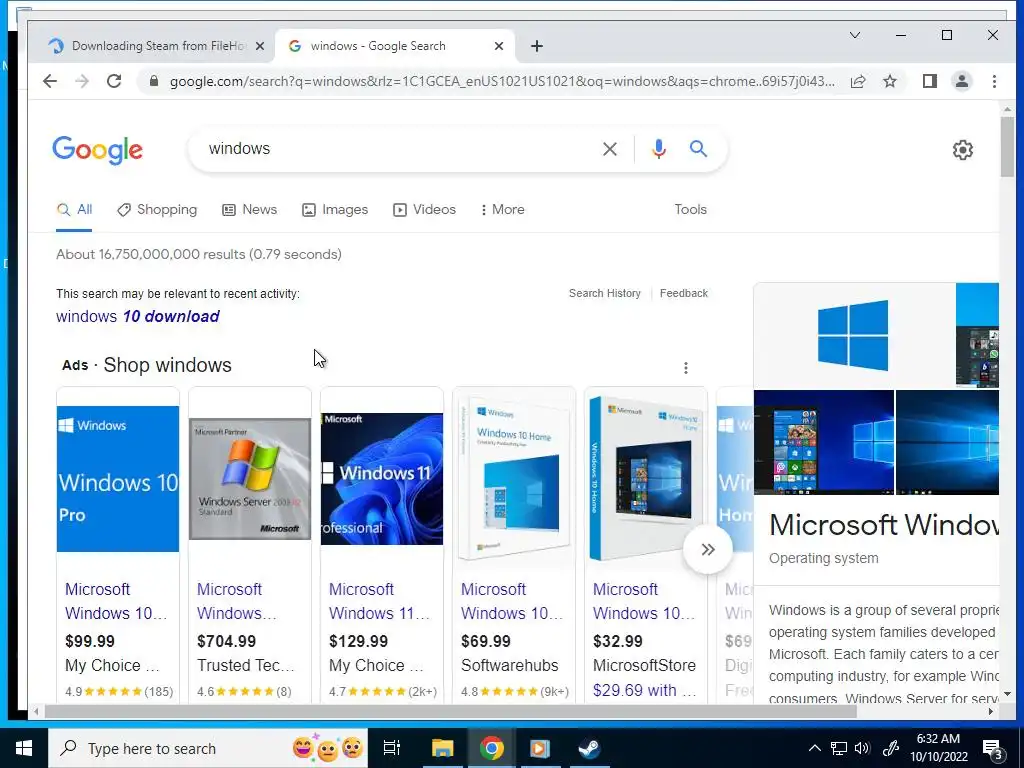Viewport: 1024px width, 768px height.
Task: Open $69.99 Softwarehubs Windows 10 listing
Action: pyautogui.click(x=511, y=601)
